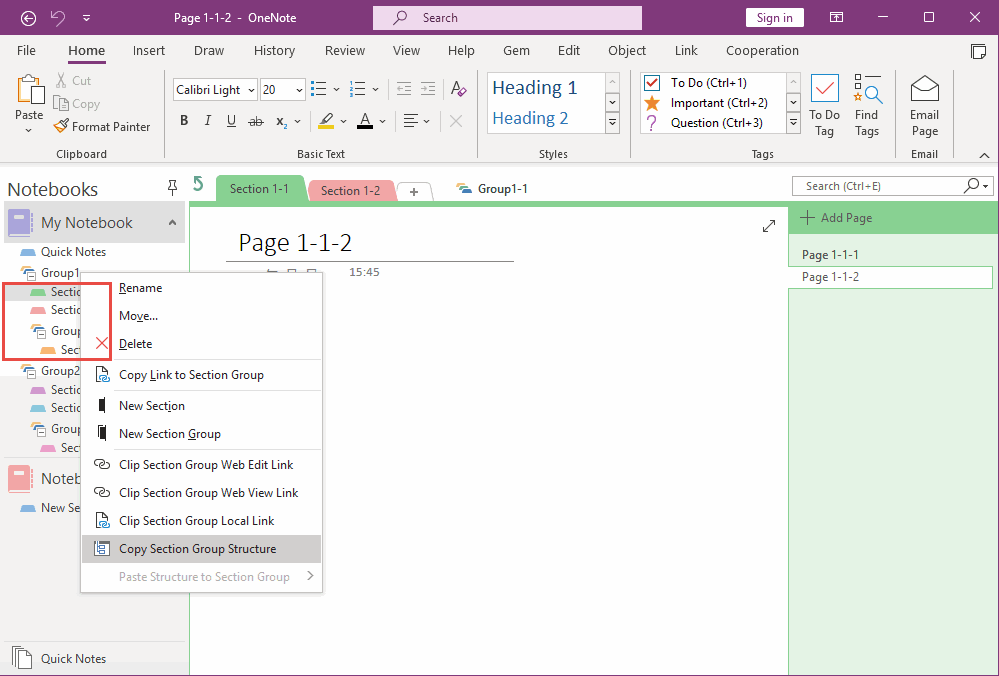Select the bulleted list icon
Screen dimensions: 999x676
(318, 89)
